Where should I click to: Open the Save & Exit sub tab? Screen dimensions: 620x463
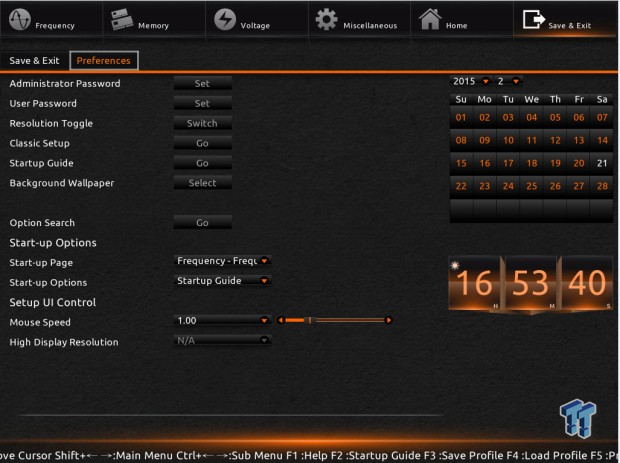(34, 60)
